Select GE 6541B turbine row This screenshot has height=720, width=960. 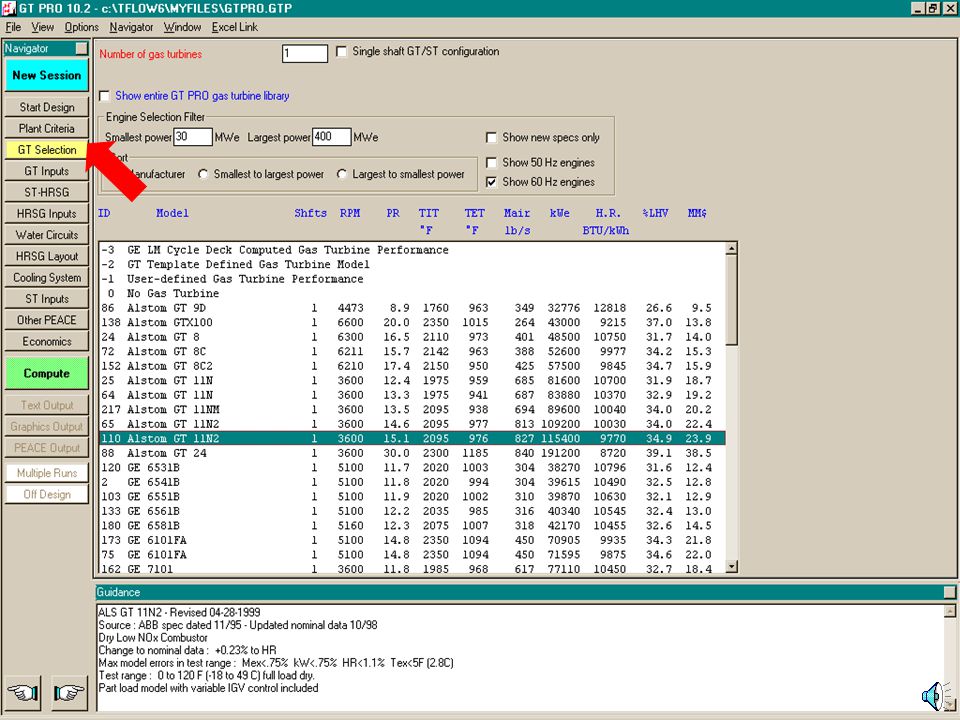412,482
